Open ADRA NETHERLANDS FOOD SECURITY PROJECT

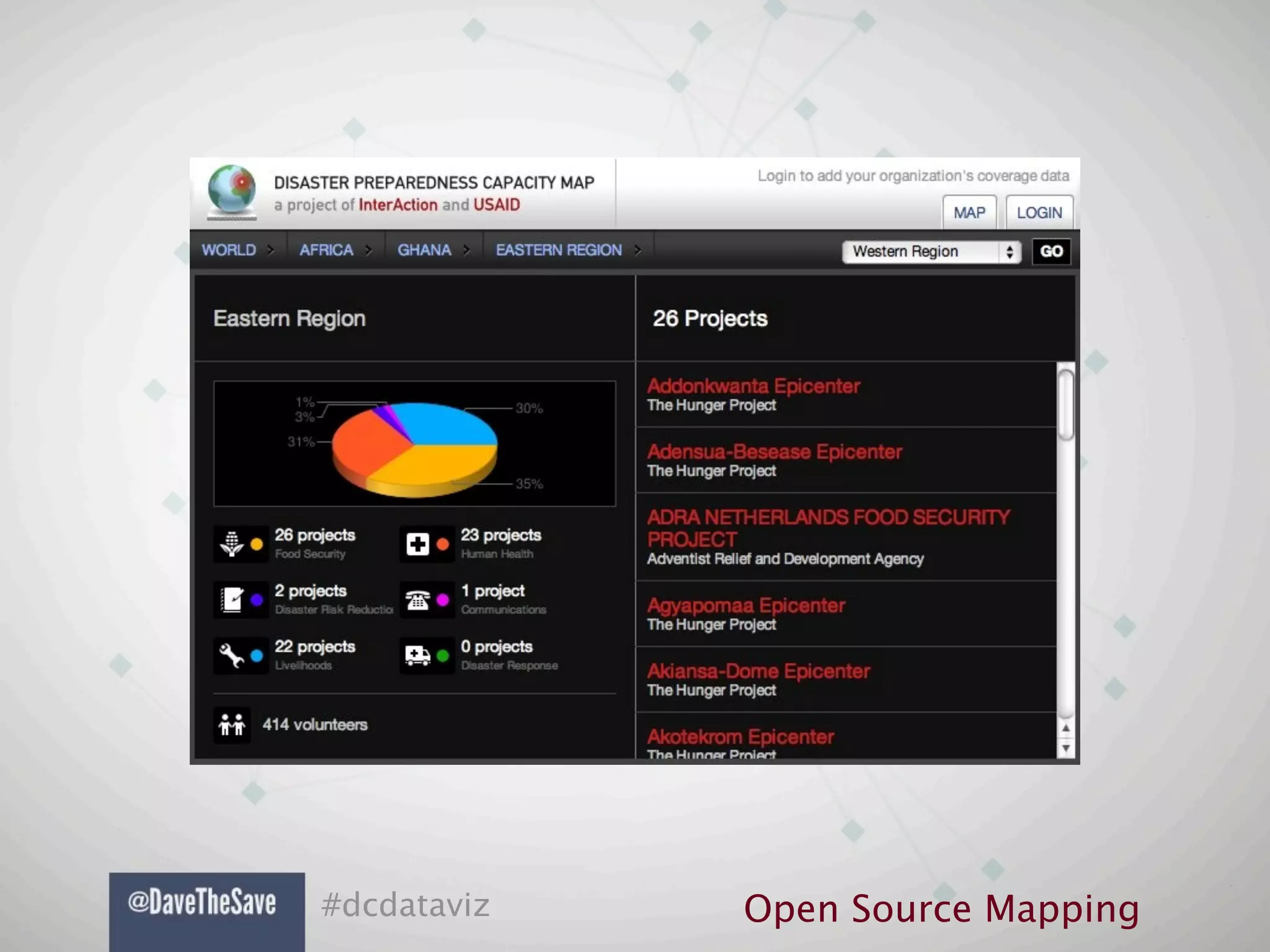click(828, 528)
